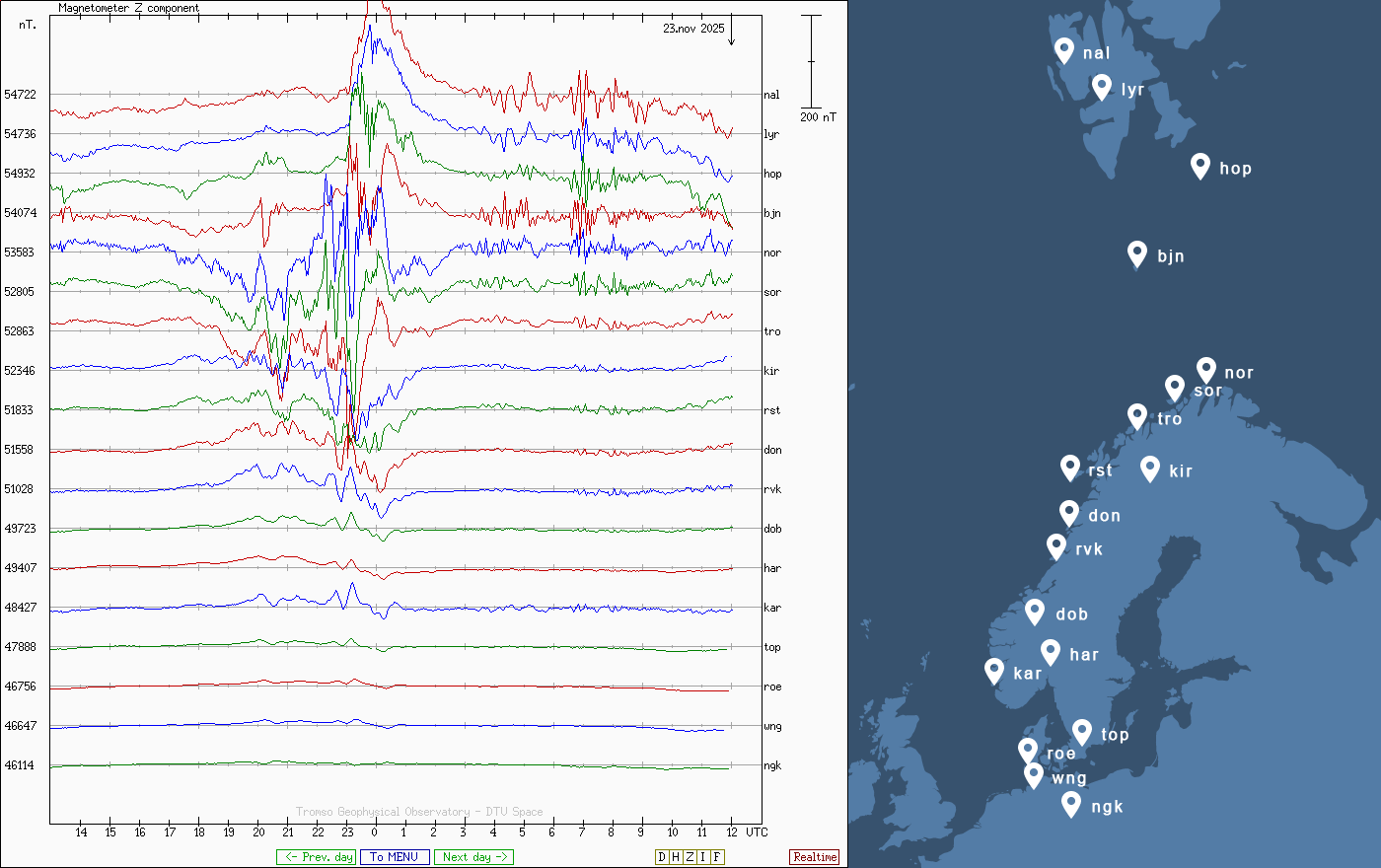Click the nor station map pin
The width and height of the screenshot is (1381, 868).
tap(1205, 370)
